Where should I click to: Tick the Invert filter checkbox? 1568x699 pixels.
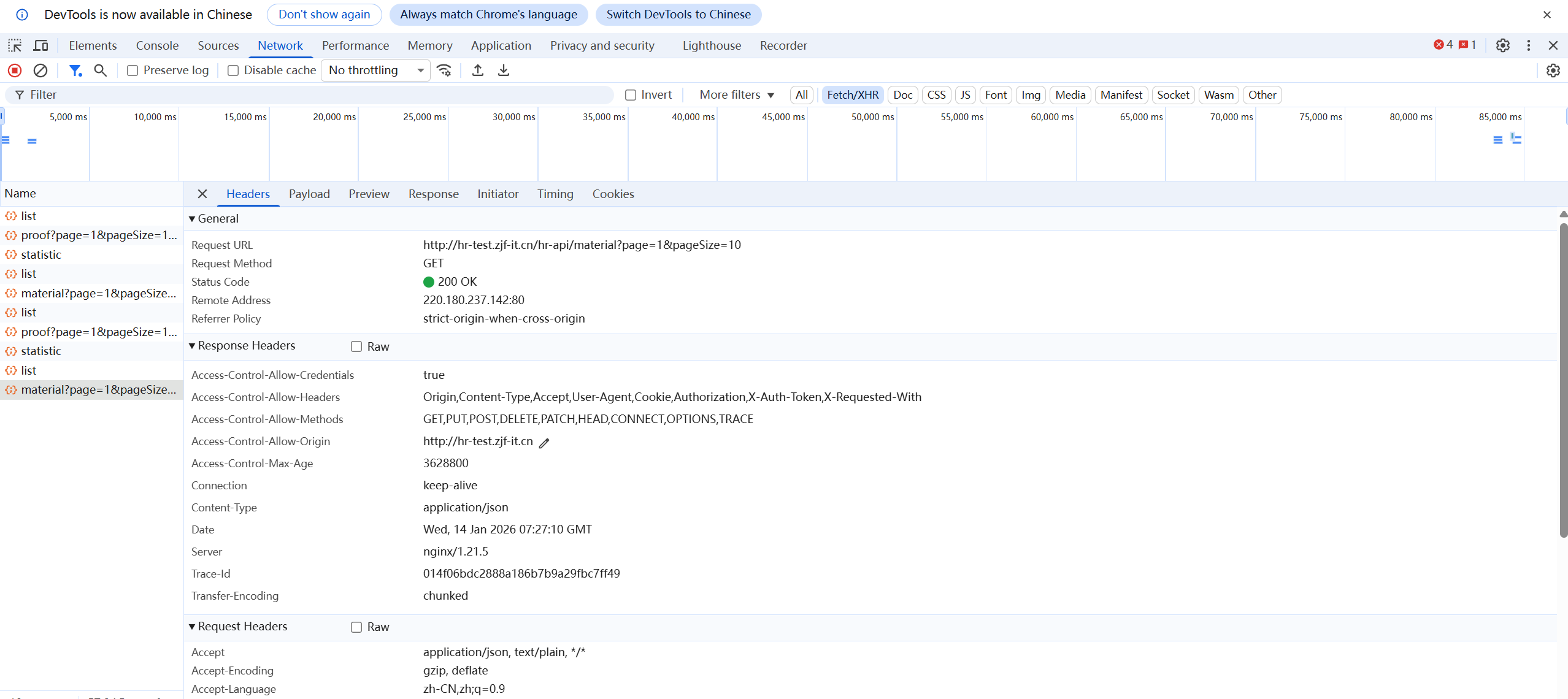631,95
